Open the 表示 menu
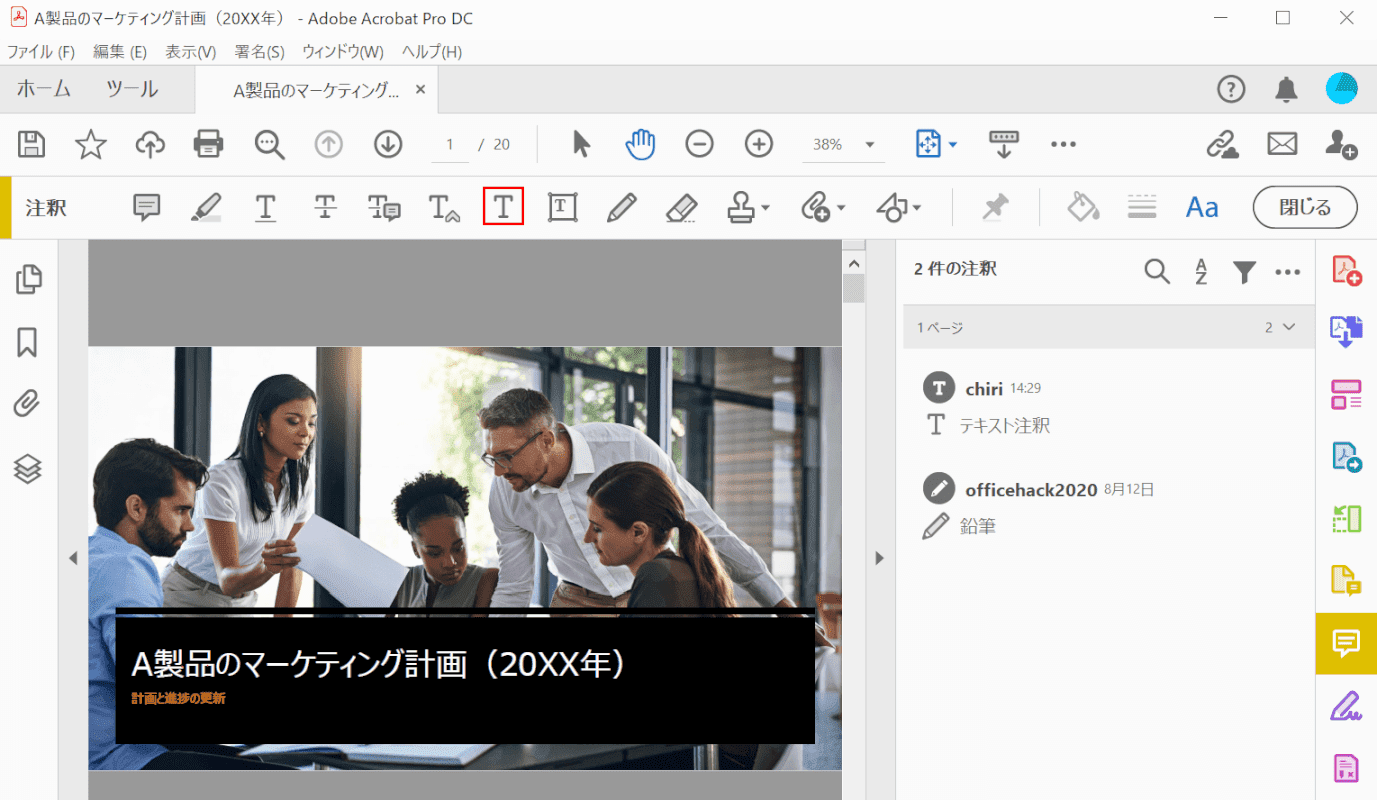The height and width of the screenshot is (800, 1377). pos(190,52)
